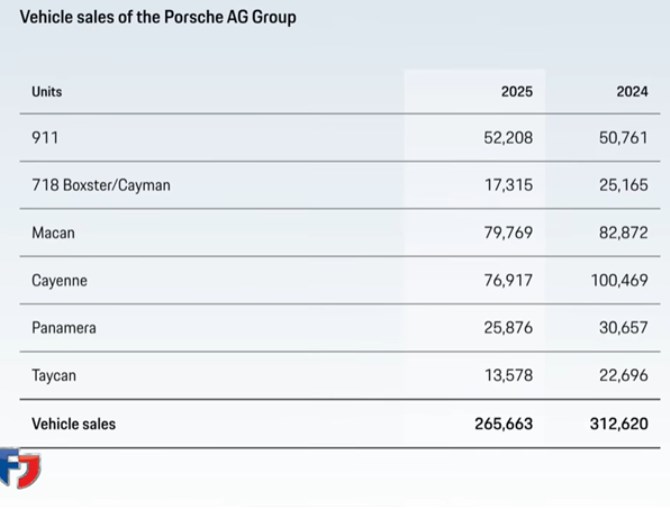
Task: Click the Vehicle sales total row label
Action: [74, 423]
